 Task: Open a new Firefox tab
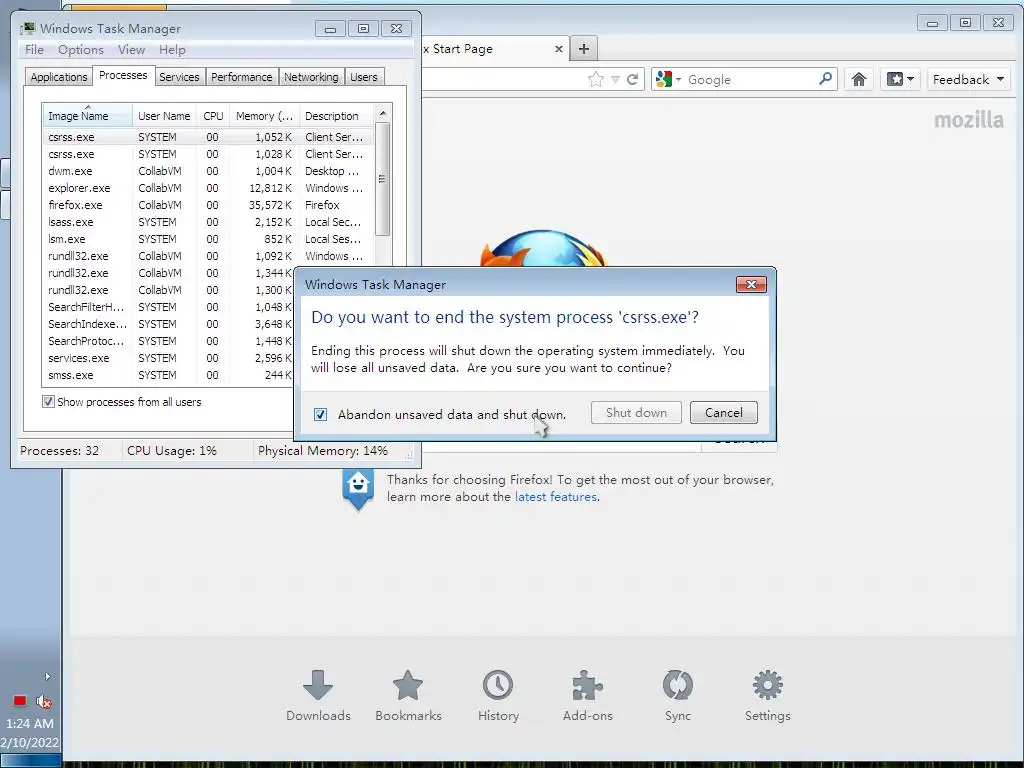click(584, 48)
